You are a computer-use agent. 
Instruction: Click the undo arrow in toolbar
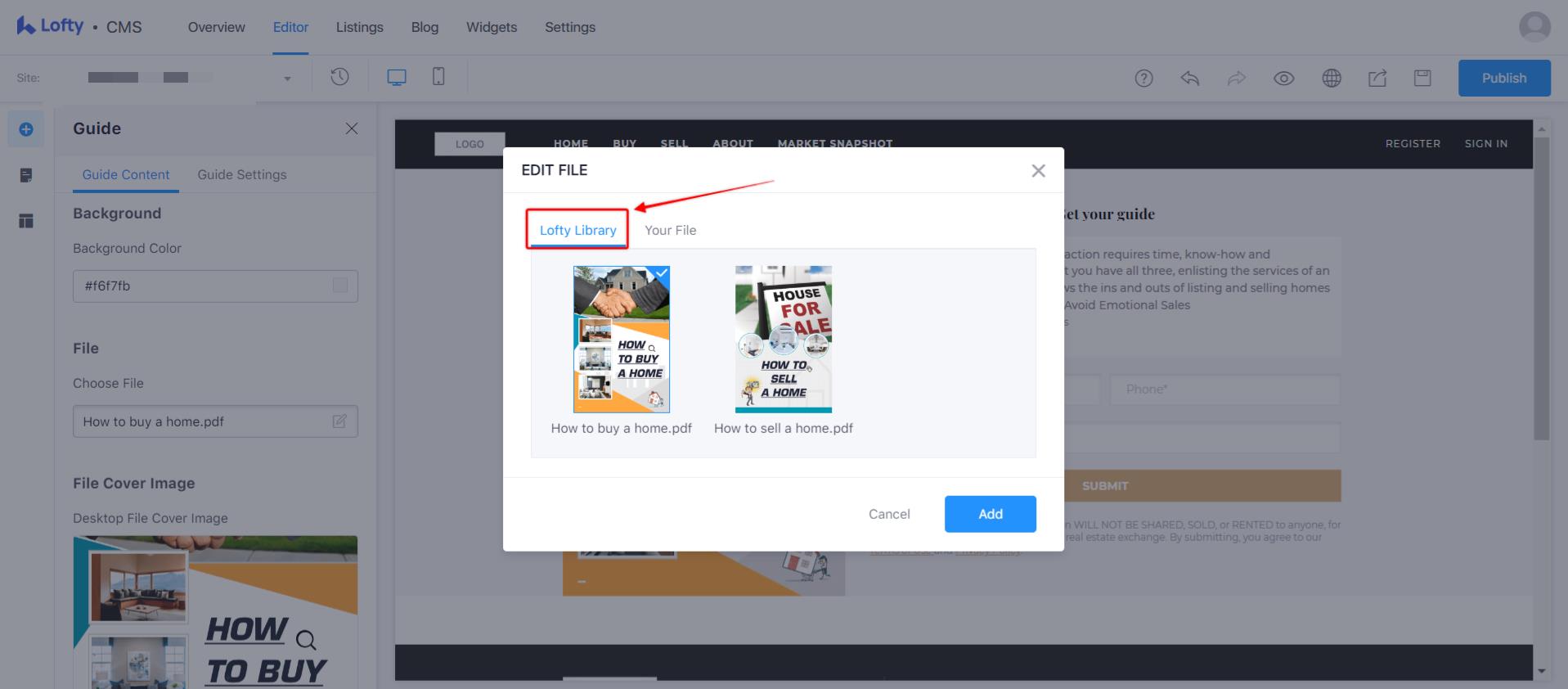tap(1190, 79)
